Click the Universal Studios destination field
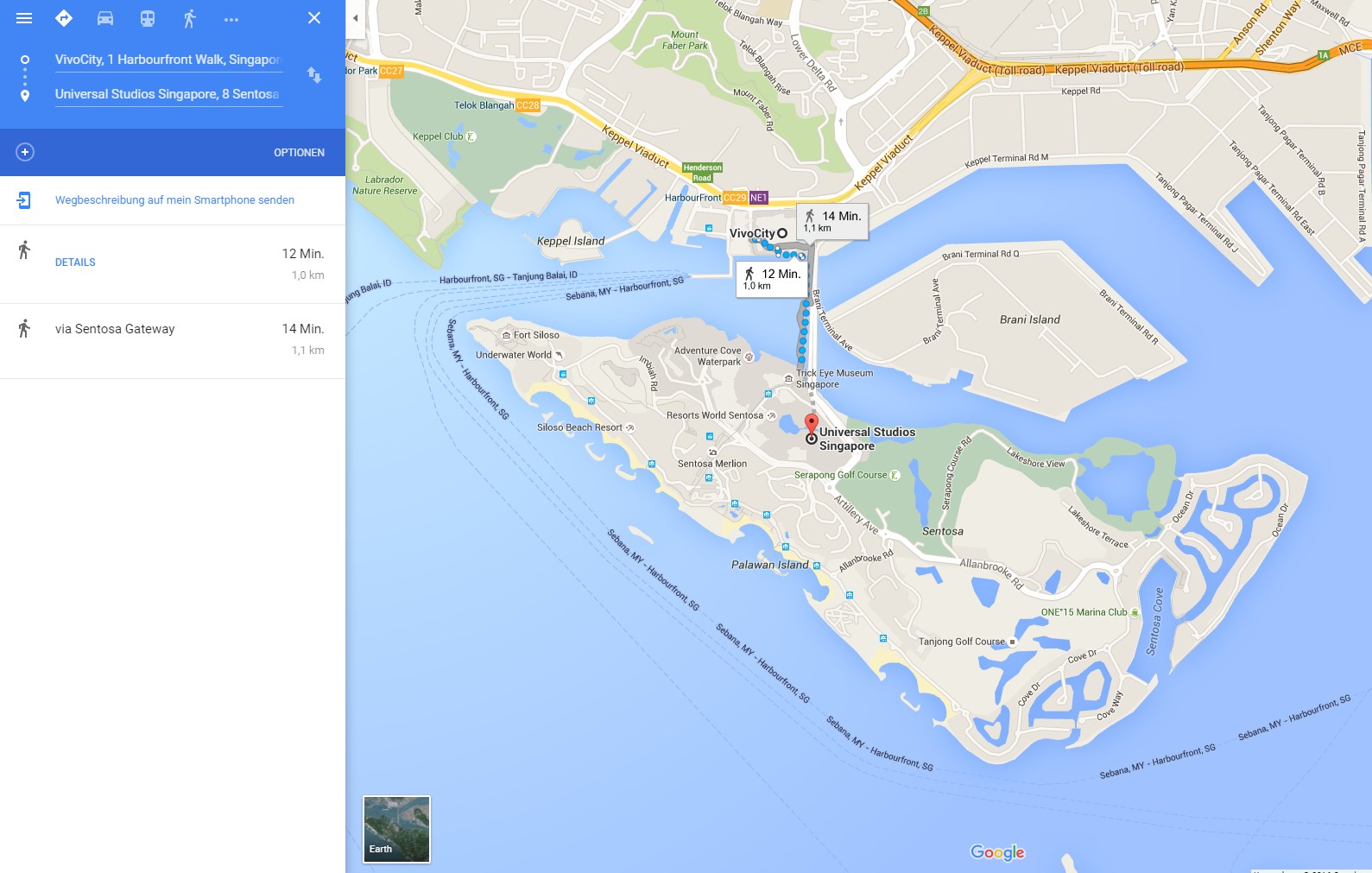Image resolution: width=1372 pixels, height=873 pixels. click(168, 94)
